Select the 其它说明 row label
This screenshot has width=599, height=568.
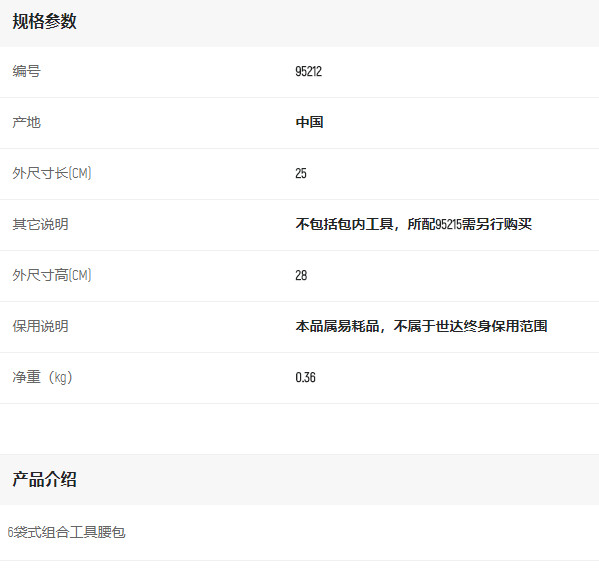pyautogui.click(x=40, y=224)
